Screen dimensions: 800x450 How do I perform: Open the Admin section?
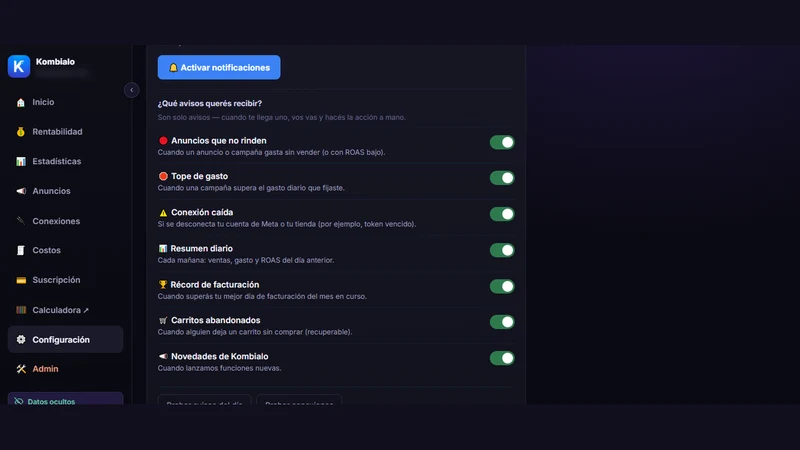[65, 369]
